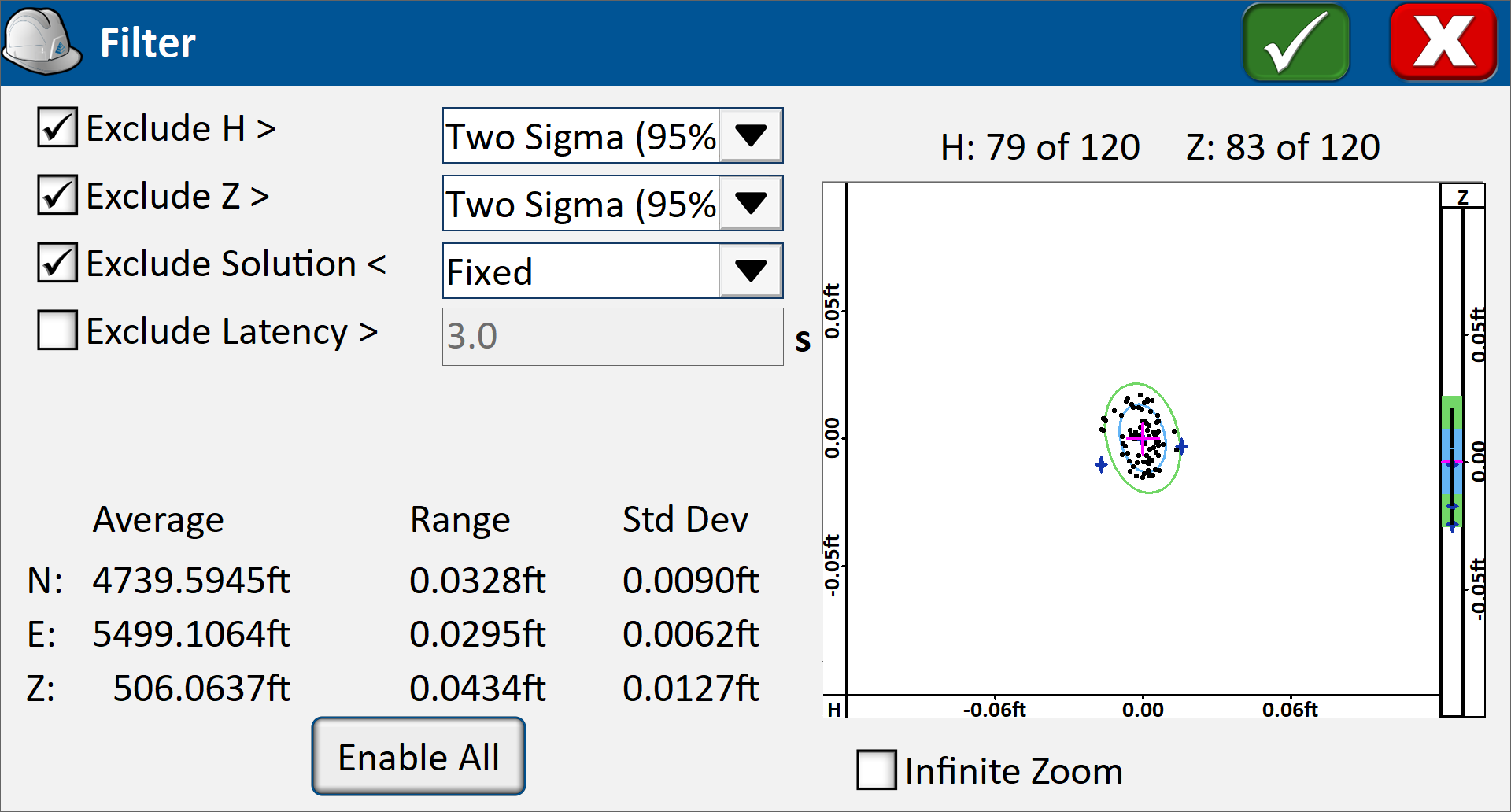Click the H: 79 of 120 count label
This screenshot has height=812, width=1511.
1040,147
